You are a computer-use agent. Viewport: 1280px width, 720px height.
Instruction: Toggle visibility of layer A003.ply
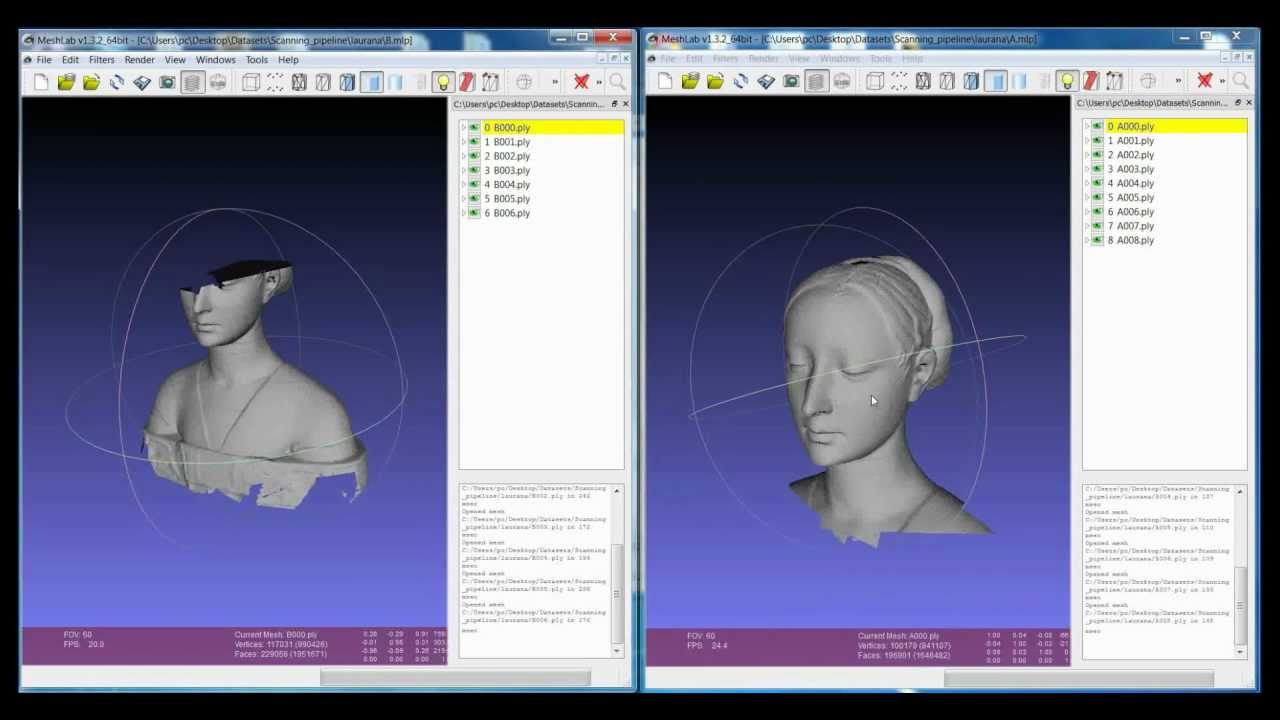pyautogui.click(x=1098, y=169)
